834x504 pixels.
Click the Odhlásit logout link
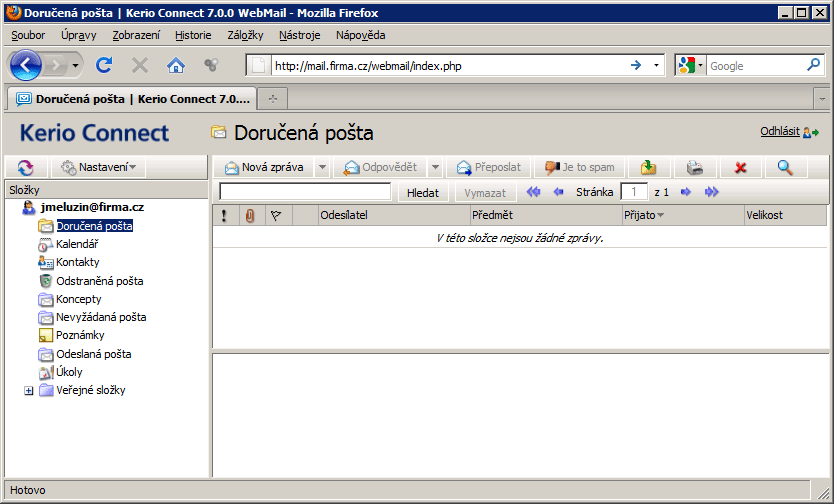point(780,131)
